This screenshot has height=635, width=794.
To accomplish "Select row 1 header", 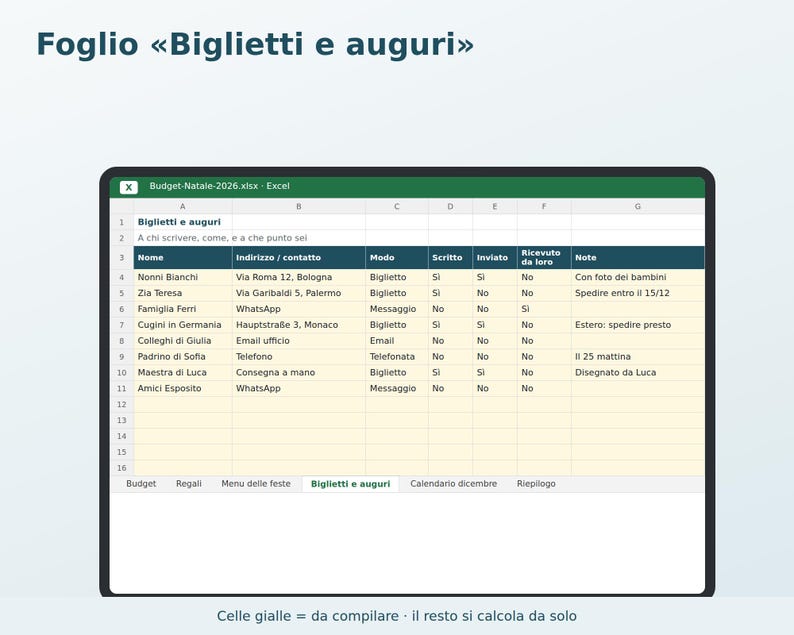I will click(122, 222).
